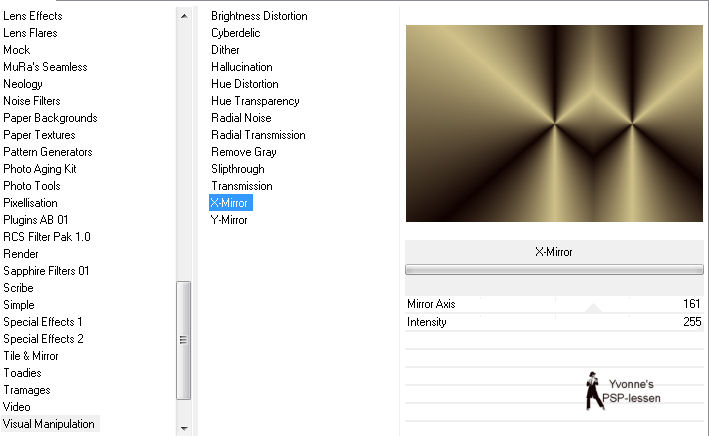Image resolution: width=709 pixels, height=436 pixels.
Task: Select Photo Aging Kit category
Action: coord(40,169)
